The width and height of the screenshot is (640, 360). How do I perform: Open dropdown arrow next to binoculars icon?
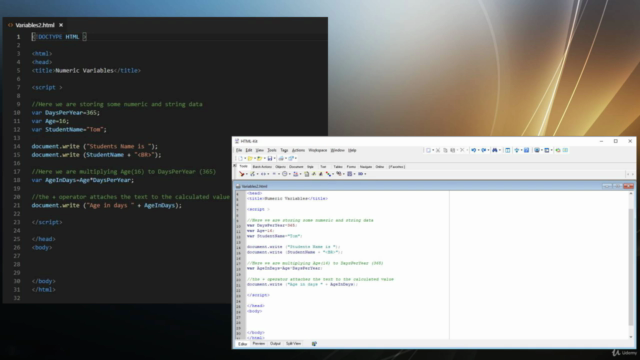coord(500,150)
